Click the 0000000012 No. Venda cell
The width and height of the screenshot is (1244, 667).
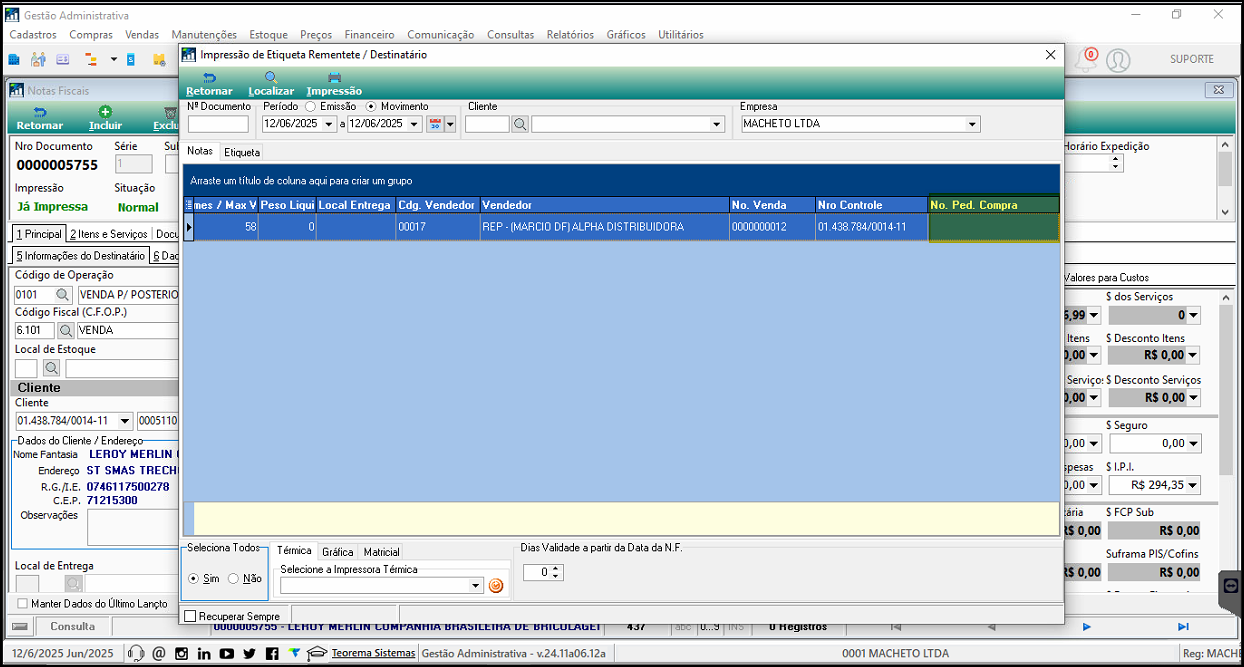772,227
